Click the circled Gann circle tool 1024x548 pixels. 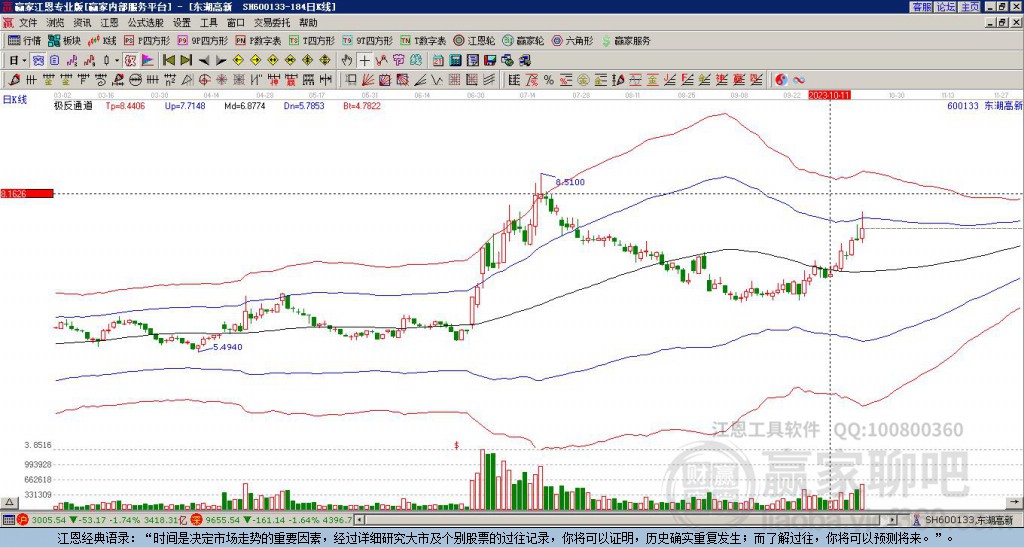click(135, 80)
